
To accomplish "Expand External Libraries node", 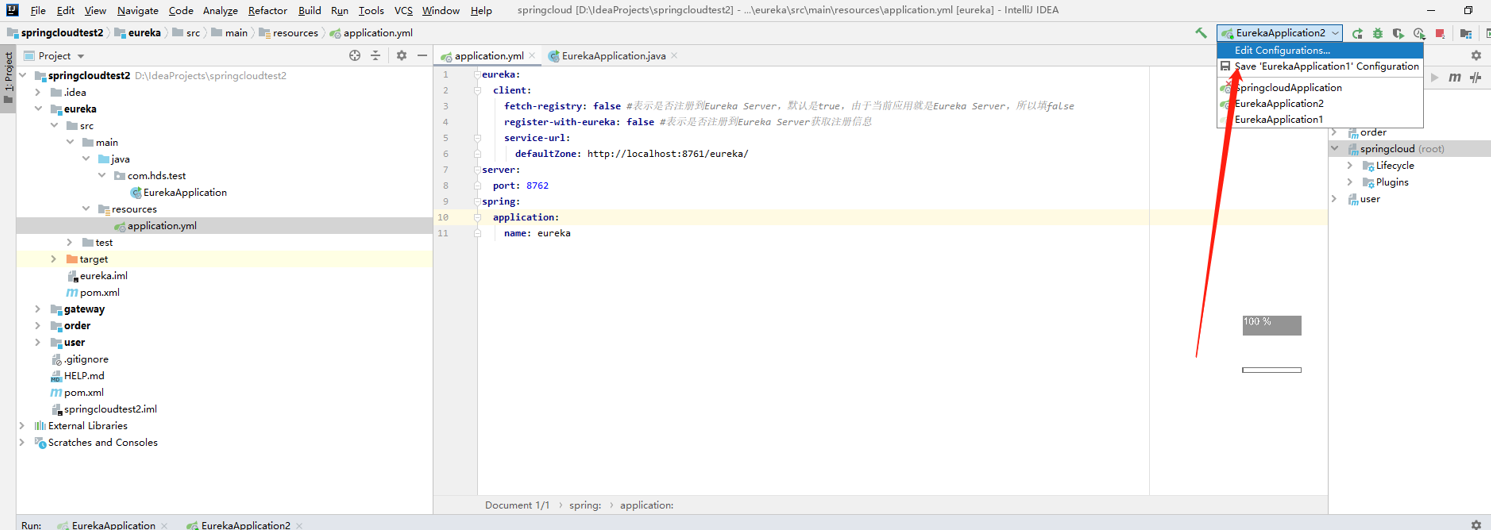I will [x=22, y=426].
